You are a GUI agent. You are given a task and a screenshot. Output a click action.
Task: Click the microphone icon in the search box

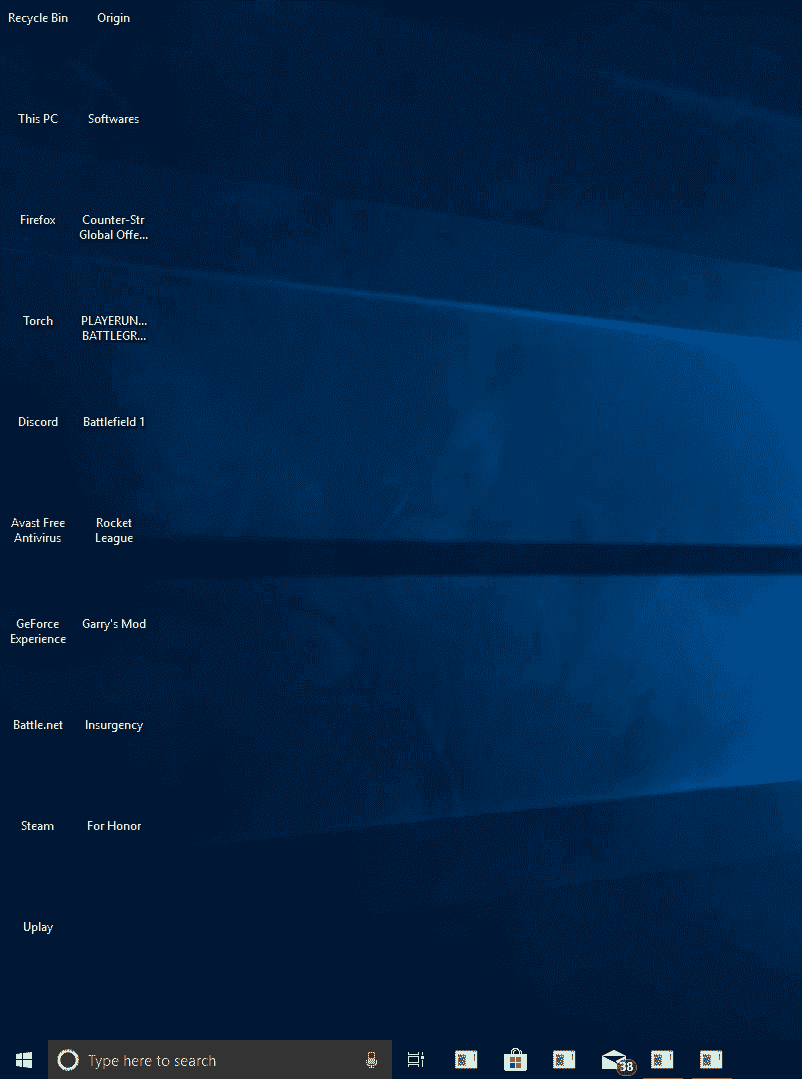[372, 1060]
